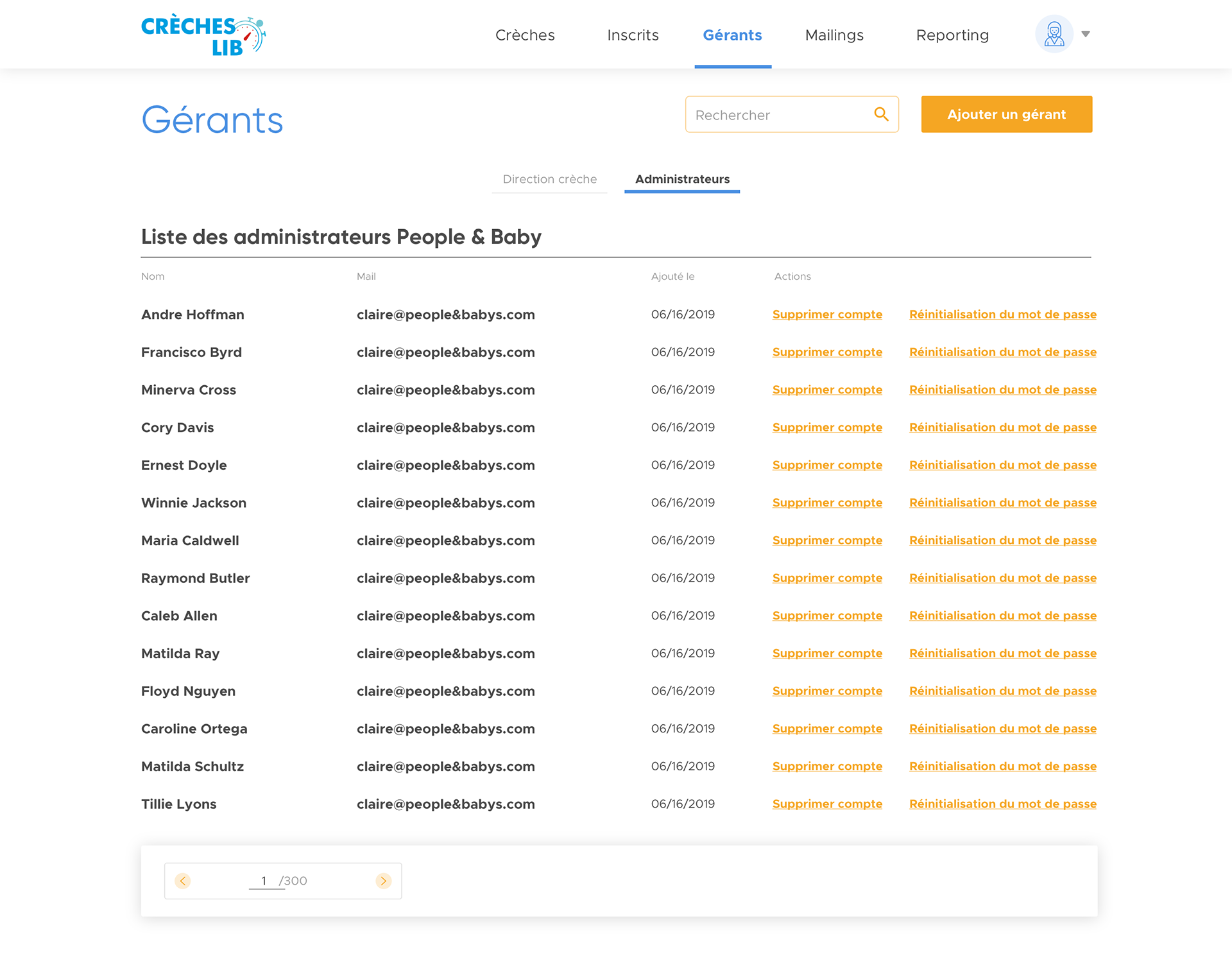Delete Winnie Jackson's account
Image resolution: width=1232 pixels, height=979 pixels.
(x=827, y=503)
